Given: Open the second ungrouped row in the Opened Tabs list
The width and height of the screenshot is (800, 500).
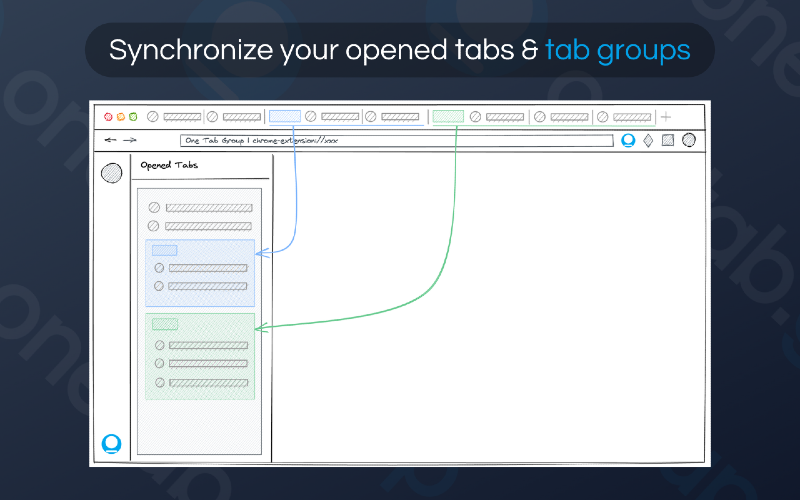Looking at the screenshot, I should (200, 226).
